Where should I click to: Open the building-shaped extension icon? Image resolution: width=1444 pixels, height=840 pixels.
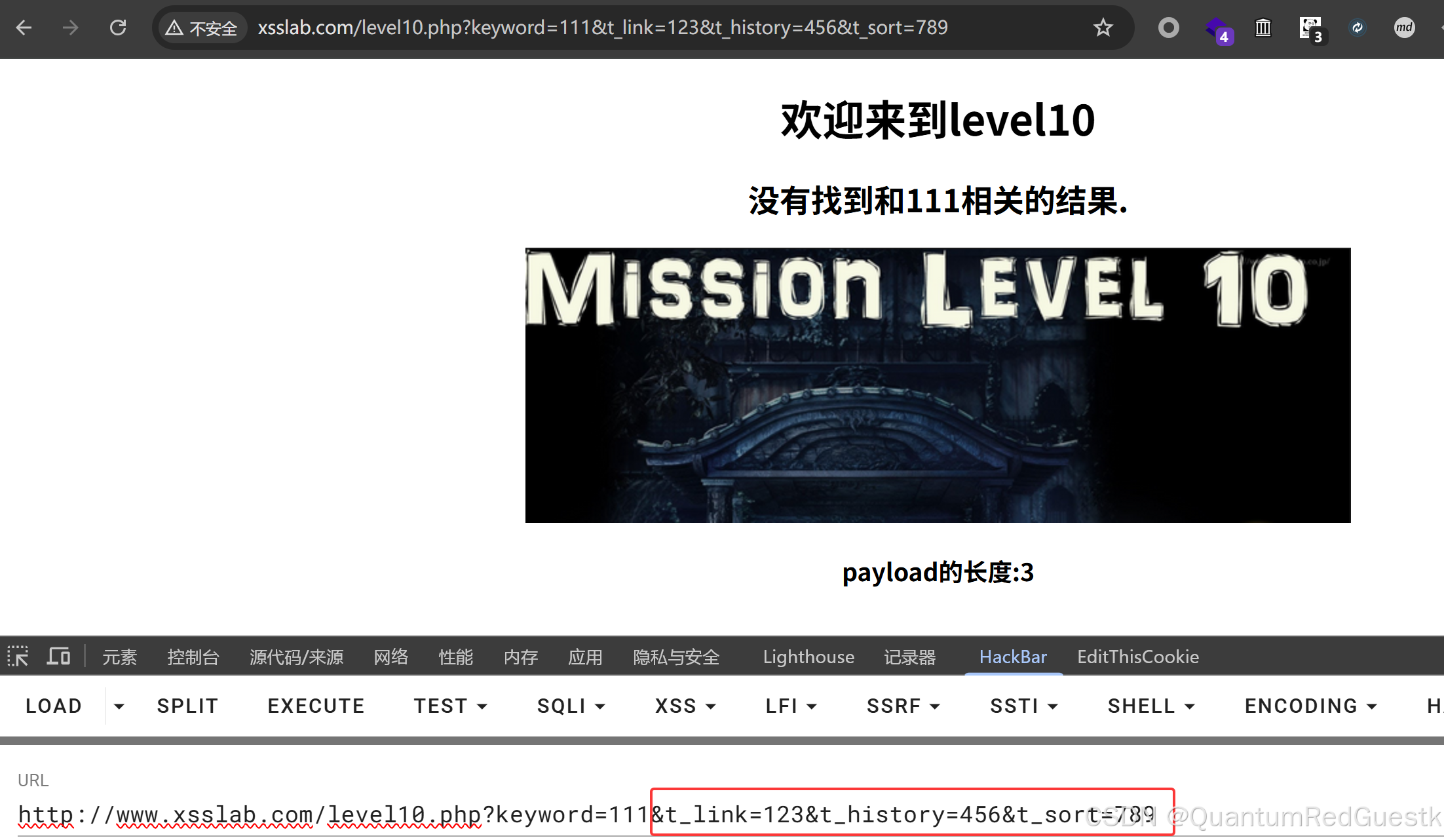1263,28
